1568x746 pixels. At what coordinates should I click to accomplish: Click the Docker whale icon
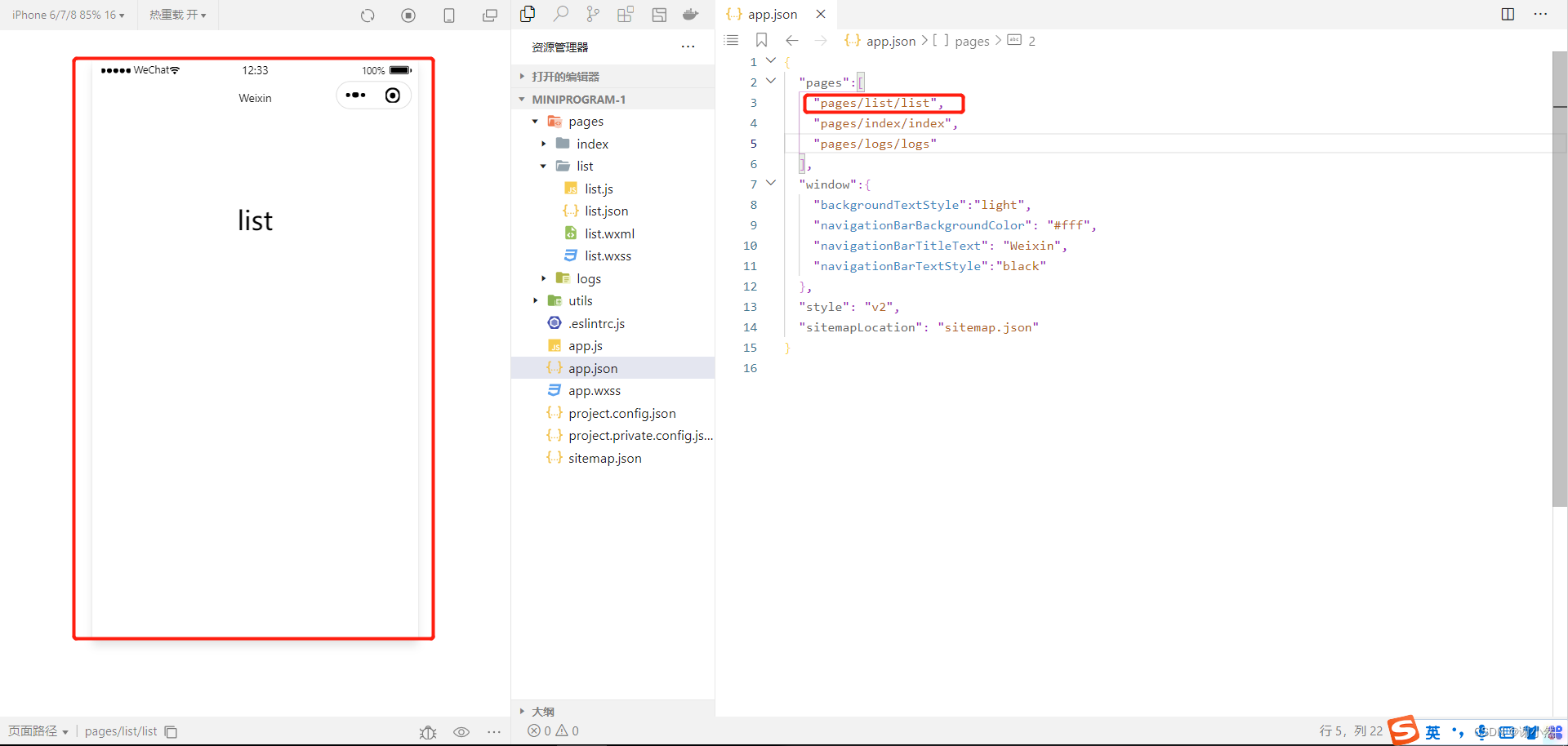[691, 14]
